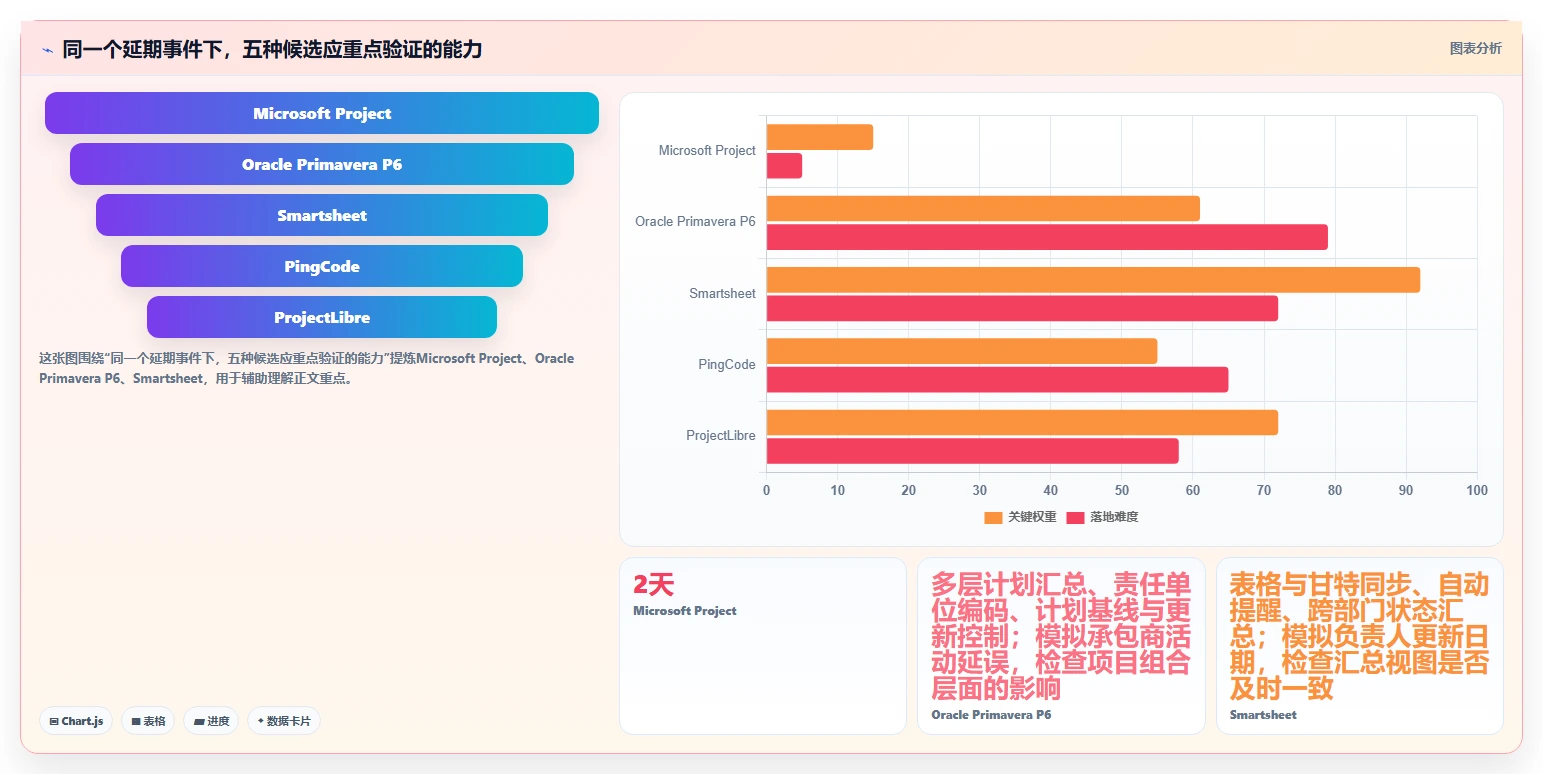Click the red ProjectLibre bar
Screen dimensions: 1543x774
coord(973,451)
